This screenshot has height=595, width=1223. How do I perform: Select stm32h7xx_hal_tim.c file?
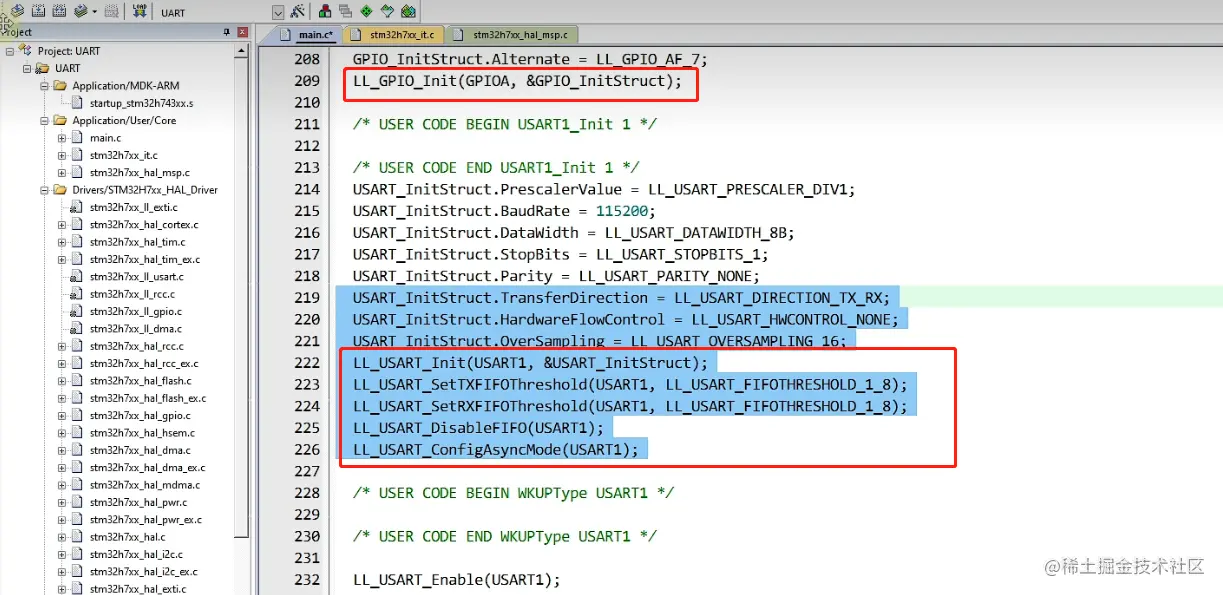click(x=137, y=242)
